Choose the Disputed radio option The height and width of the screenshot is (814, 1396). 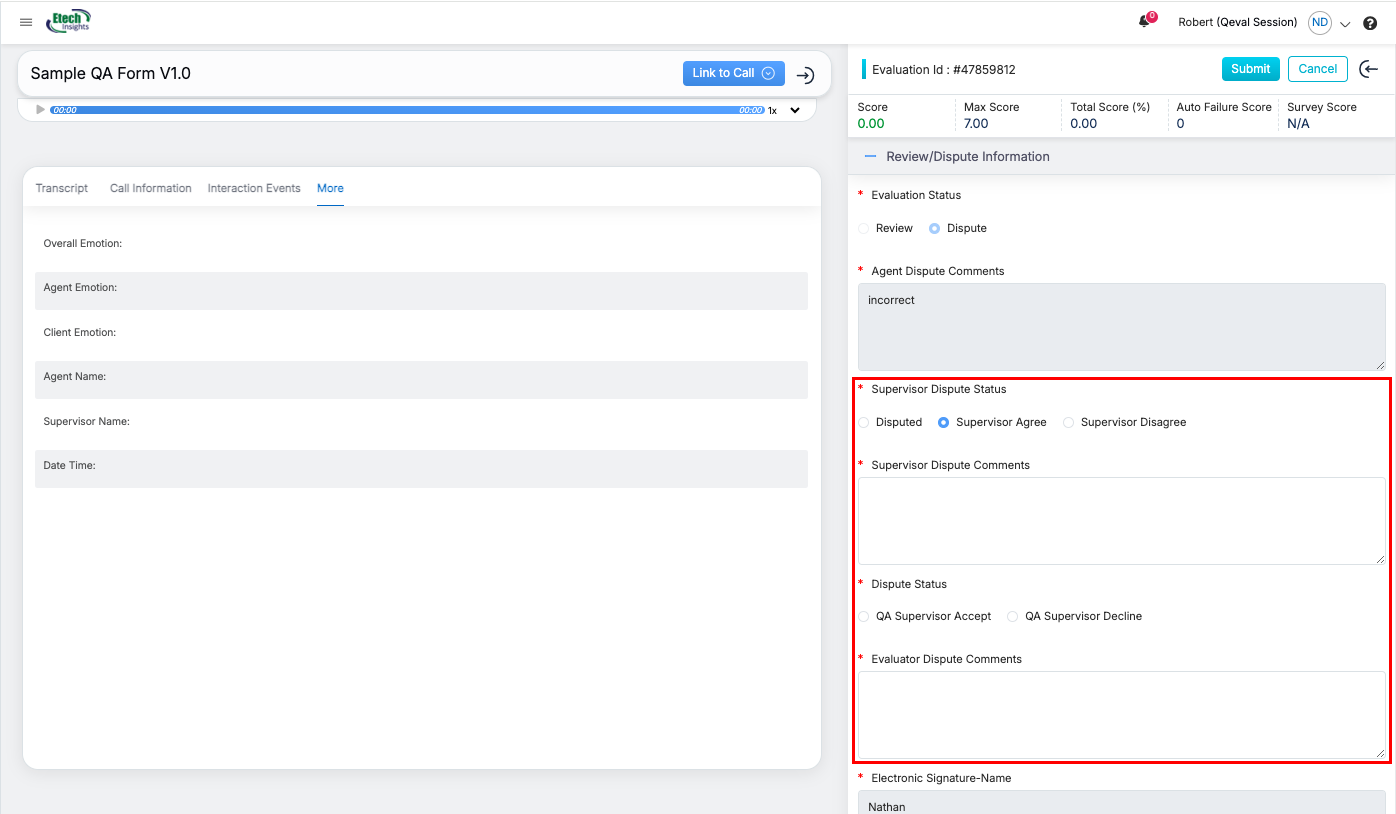tap(864, 423)
